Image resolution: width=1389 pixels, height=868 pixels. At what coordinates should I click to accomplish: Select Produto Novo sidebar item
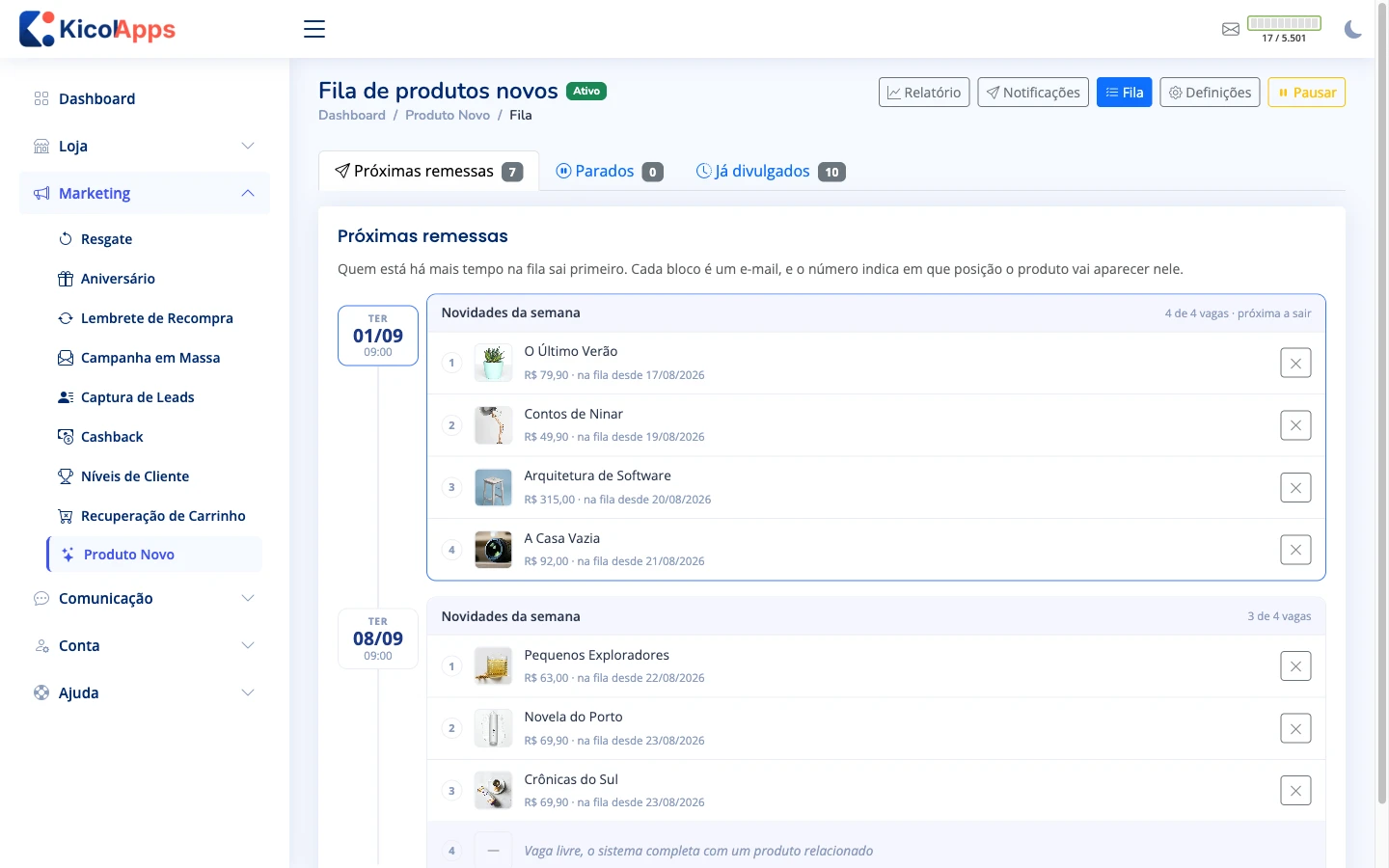tap(154, 555)
